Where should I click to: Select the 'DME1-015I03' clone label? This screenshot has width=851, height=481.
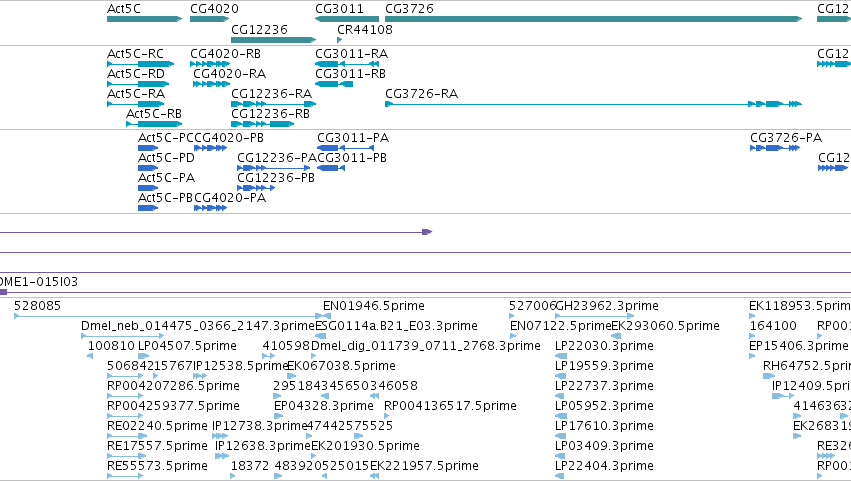(x=38, y=282)
